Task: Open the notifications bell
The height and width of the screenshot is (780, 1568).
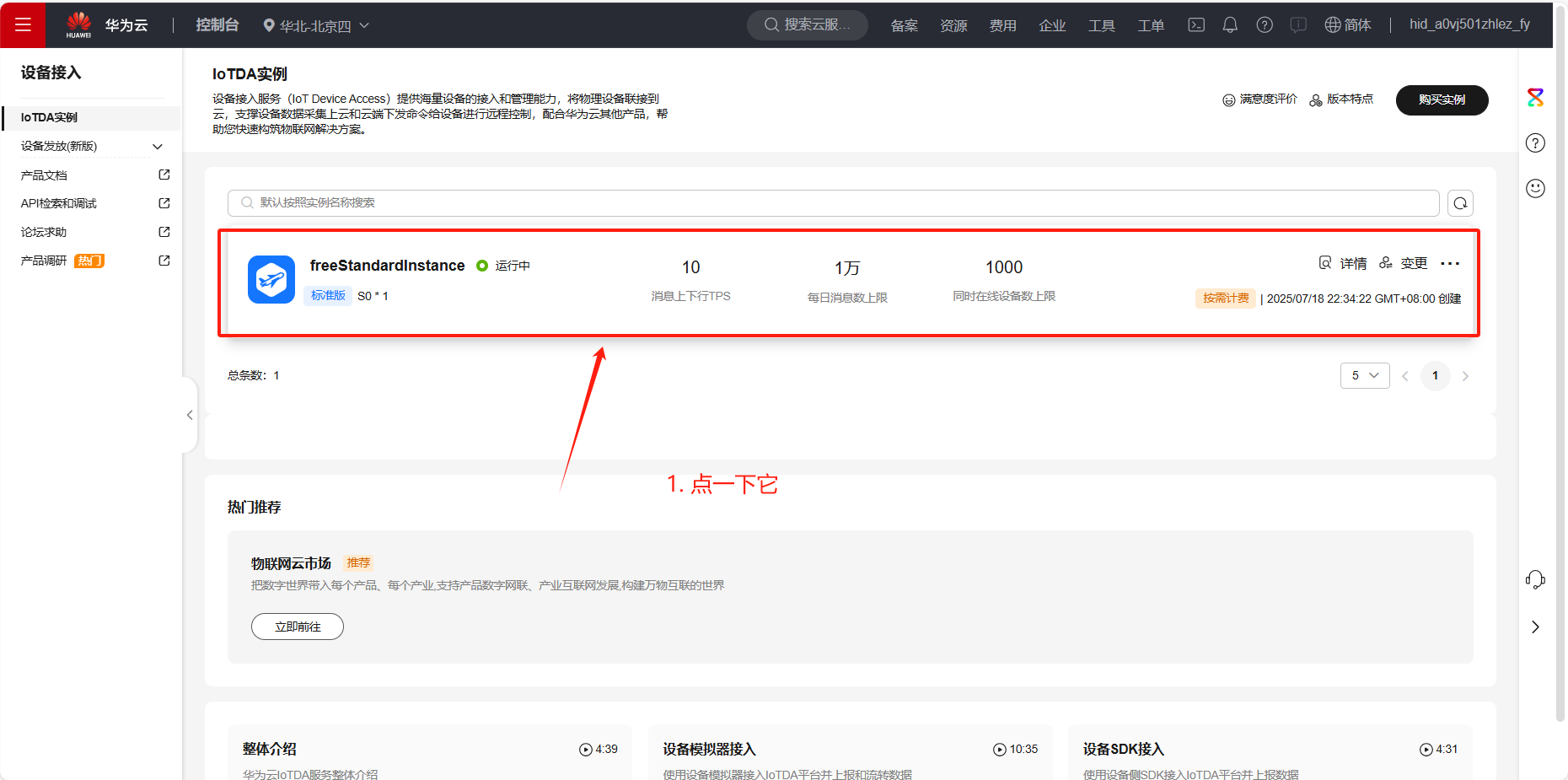Action: [1230, 25]
